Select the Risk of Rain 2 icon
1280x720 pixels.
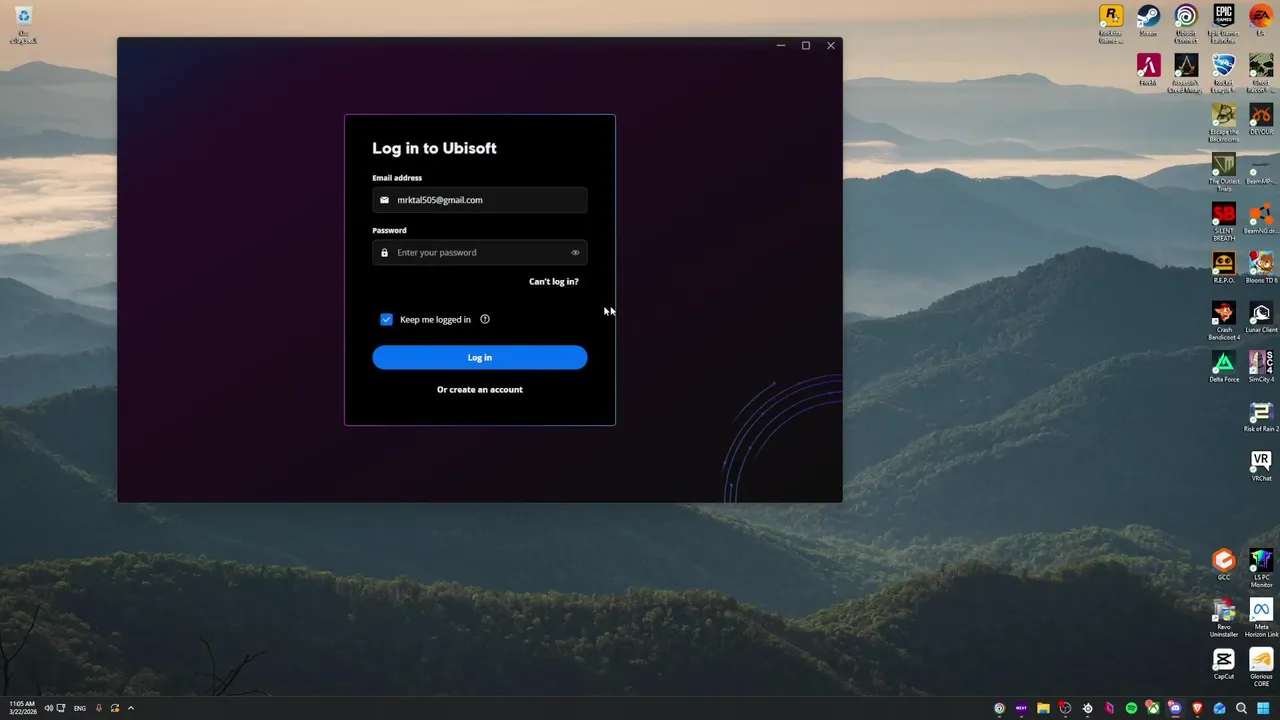(x=1261, y=417)
